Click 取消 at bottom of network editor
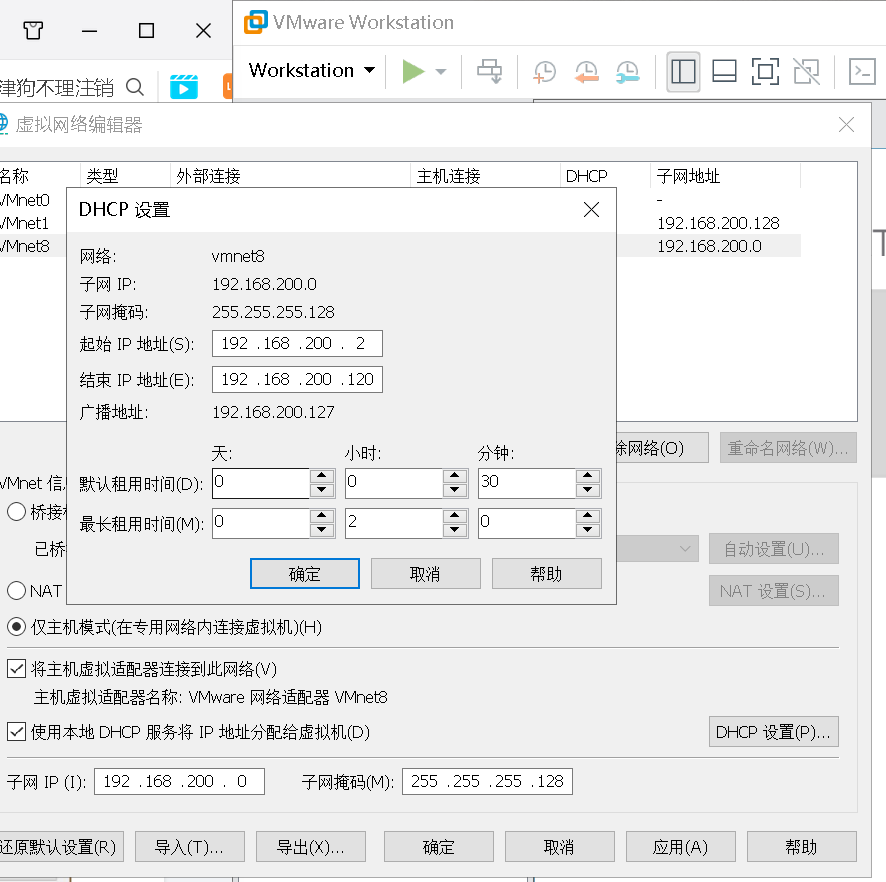The image size is (886, 882). click(x=559, y=846)
